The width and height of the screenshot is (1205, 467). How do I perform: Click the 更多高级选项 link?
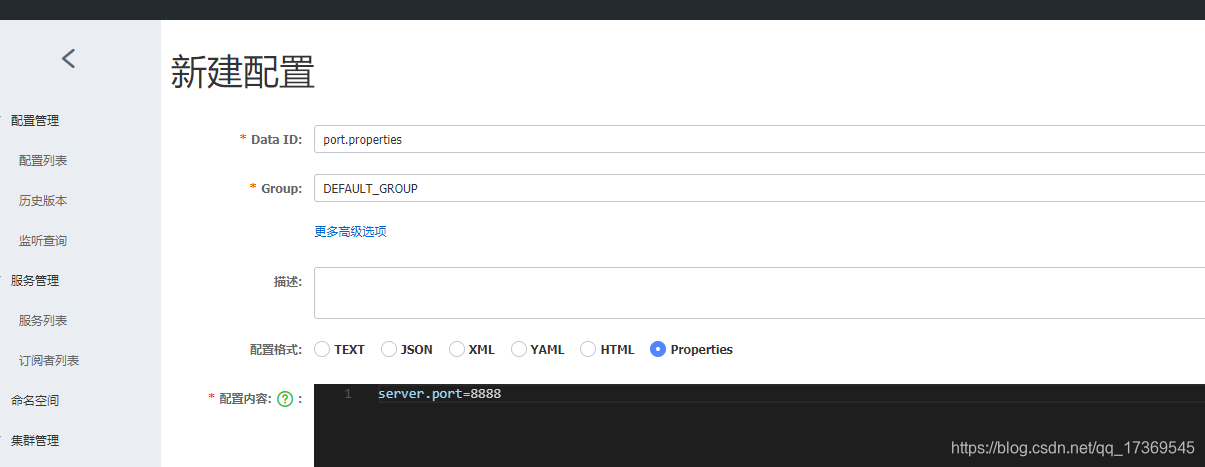(x=350, y=231)
